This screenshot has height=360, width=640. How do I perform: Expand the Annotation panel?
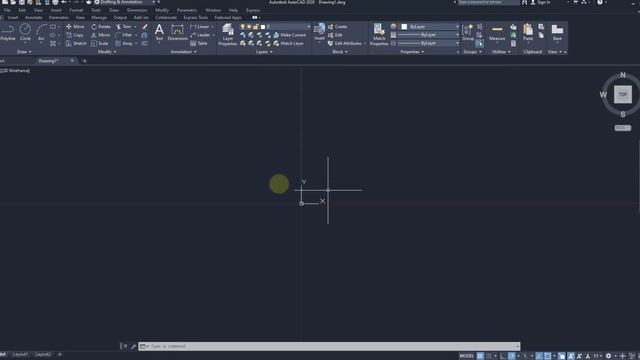(x=184, y=52)
